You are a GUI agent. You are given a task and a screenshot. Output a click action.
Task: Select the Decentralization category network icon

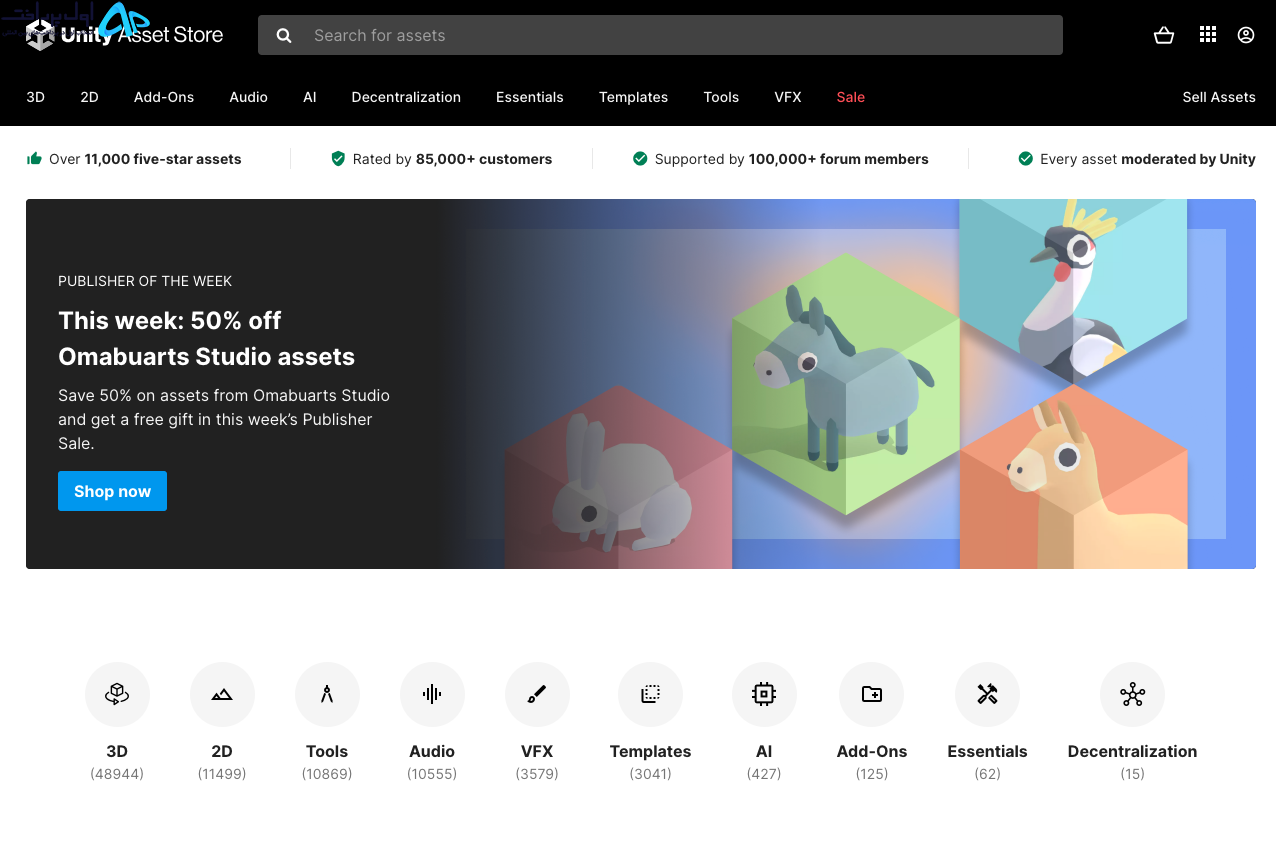pyautogui.click(x=1132, y=694)
